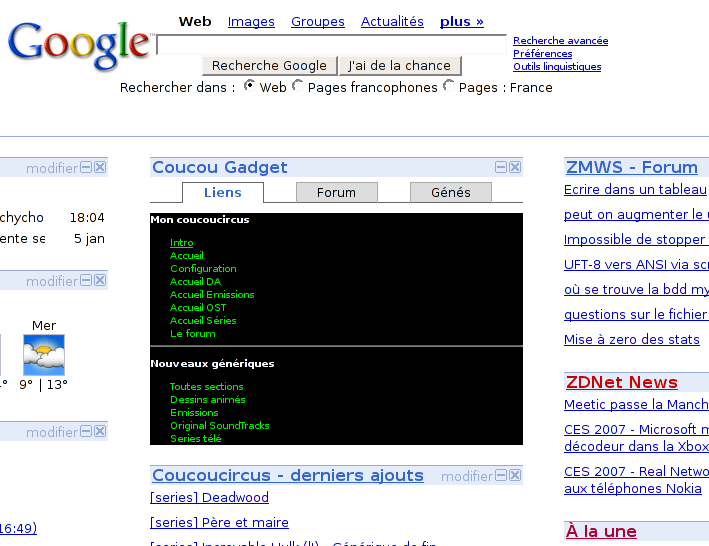This screenshot has height=546, width=709.
Task: Open the Mise à zero des stats thread
Action: pos(632,339)
